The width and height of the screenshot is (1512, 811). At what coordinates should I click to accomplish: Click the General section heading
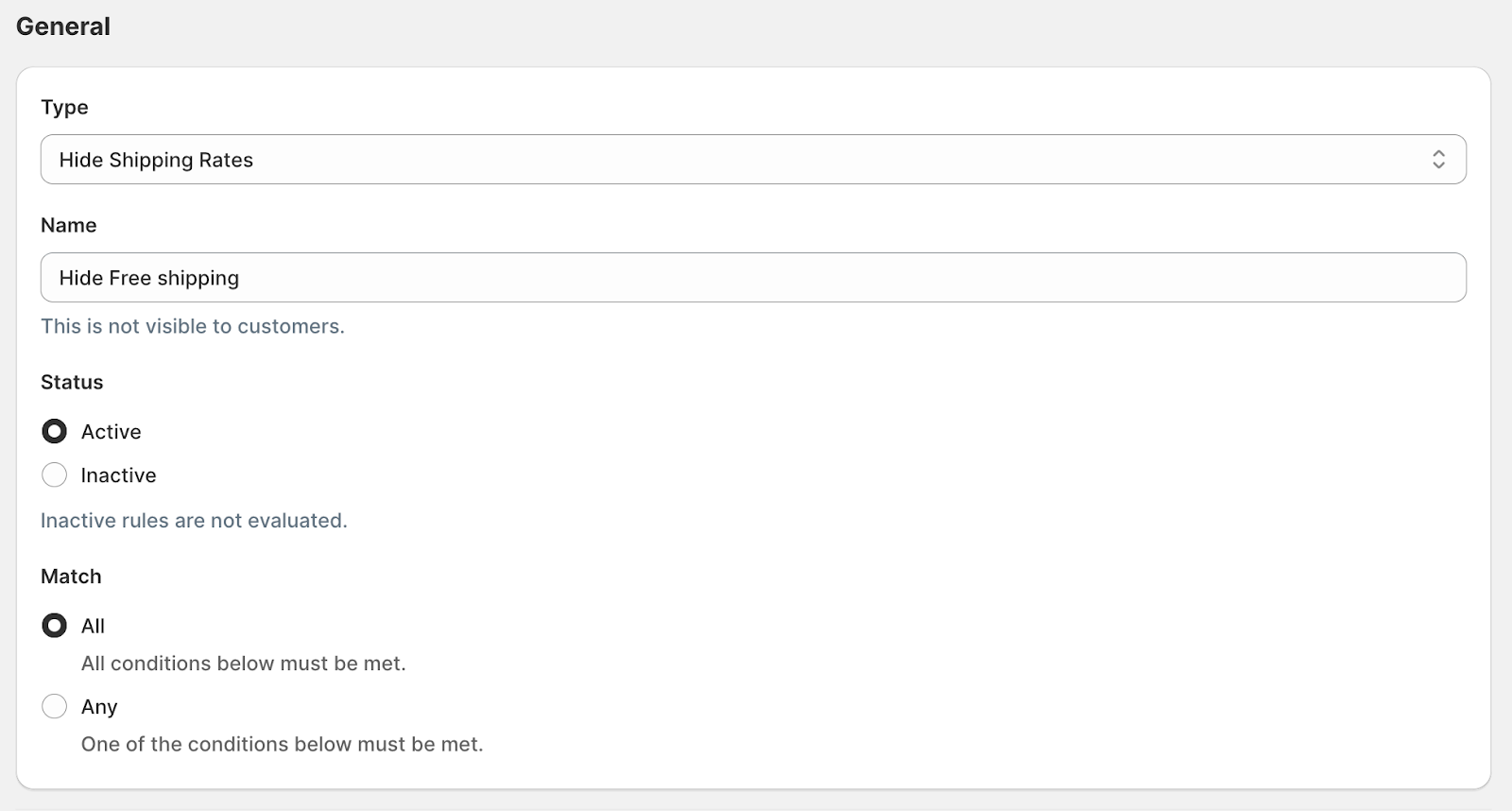63,26
